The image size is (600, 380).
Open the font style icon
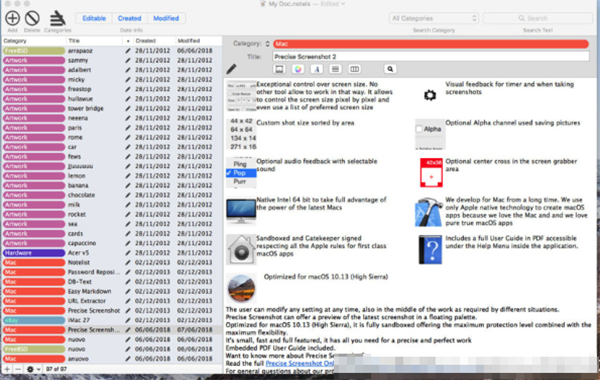click(x=316, y=69)
